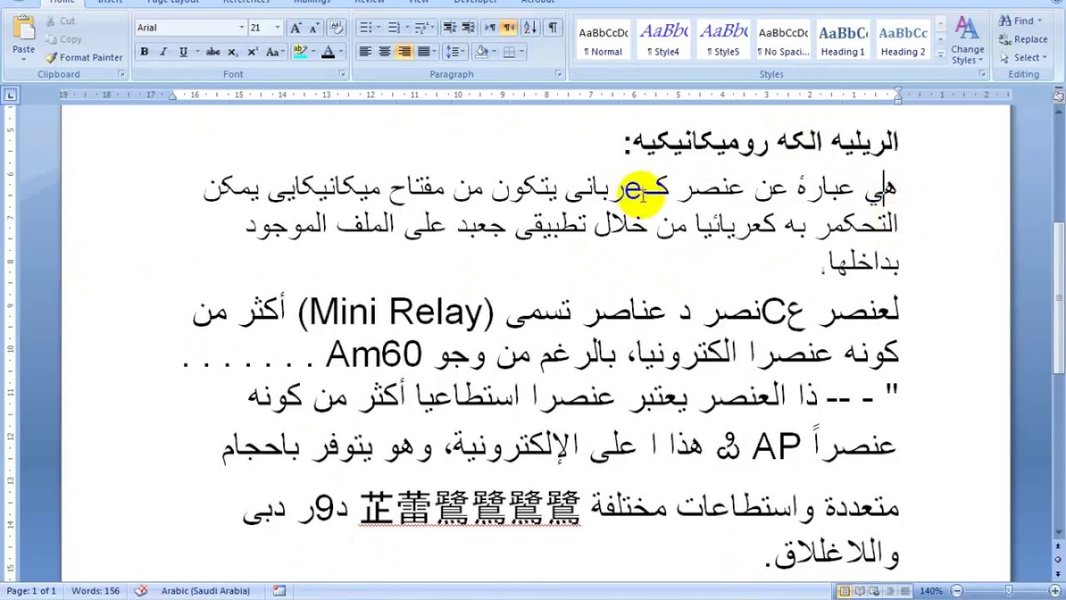
Task: Click the Numbering list icon
Action: pyautogui.click(x=394, y=28)
